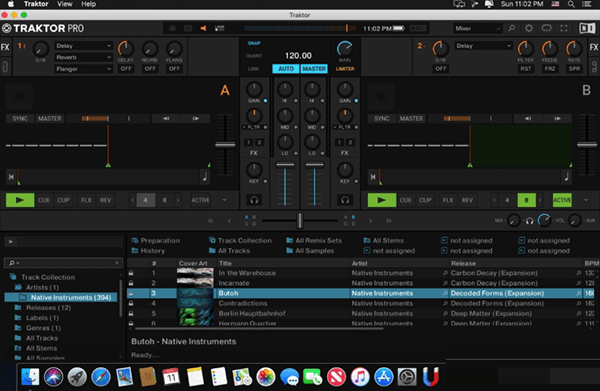Open FX1 Delay effect dropdown

pyautogui.click(x=83, y=46)
